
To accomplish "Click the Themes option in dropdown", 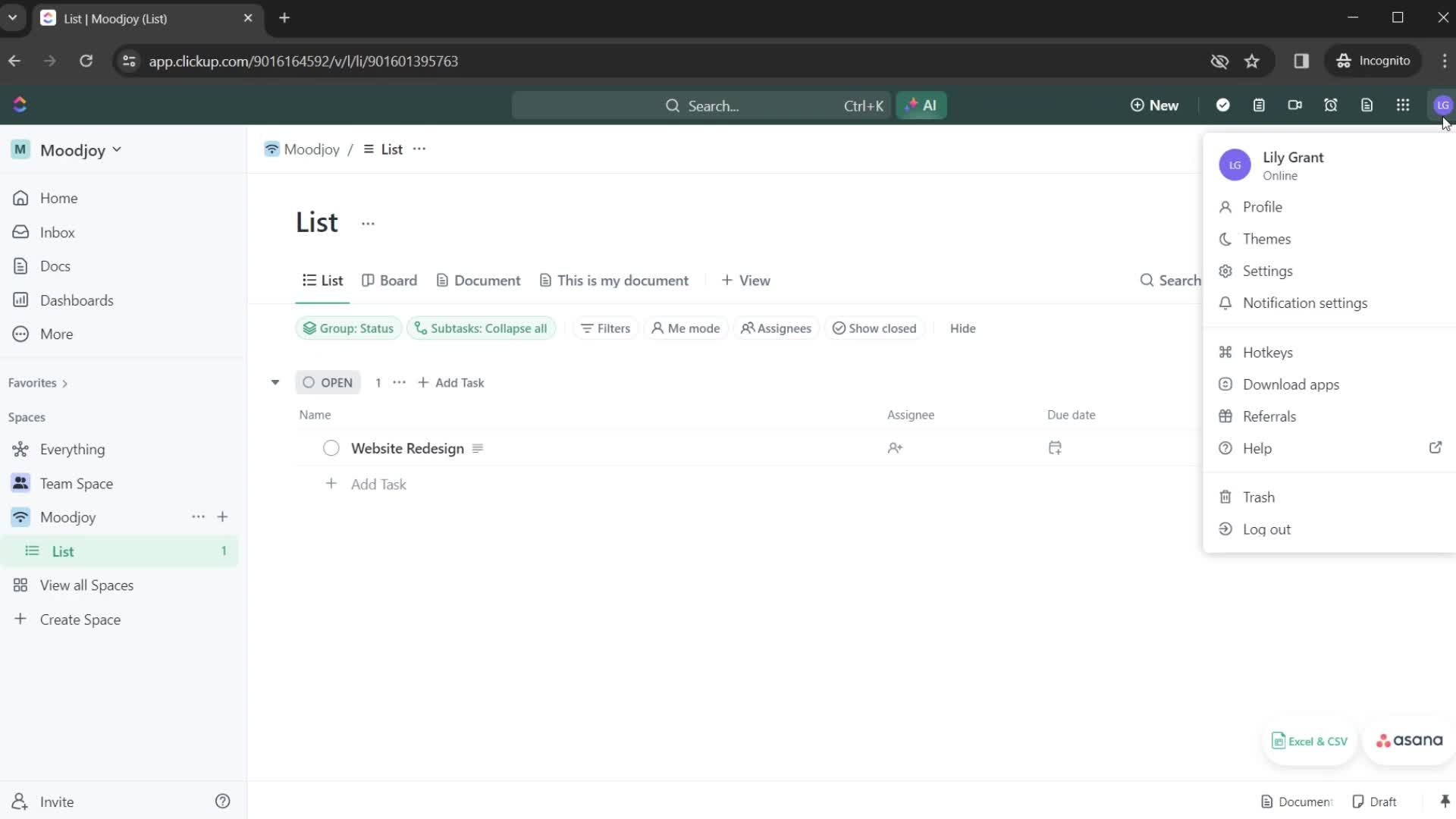I will tap(1267, 239).
